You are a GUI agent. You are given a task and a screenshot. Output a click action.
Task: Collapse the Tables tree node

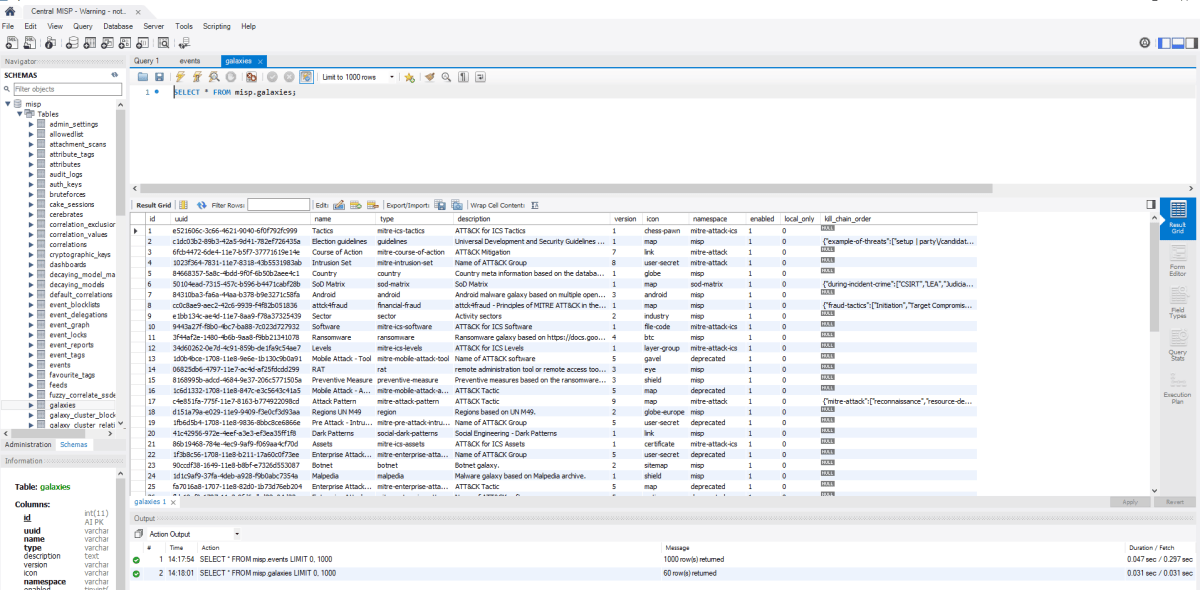[20, 114]
